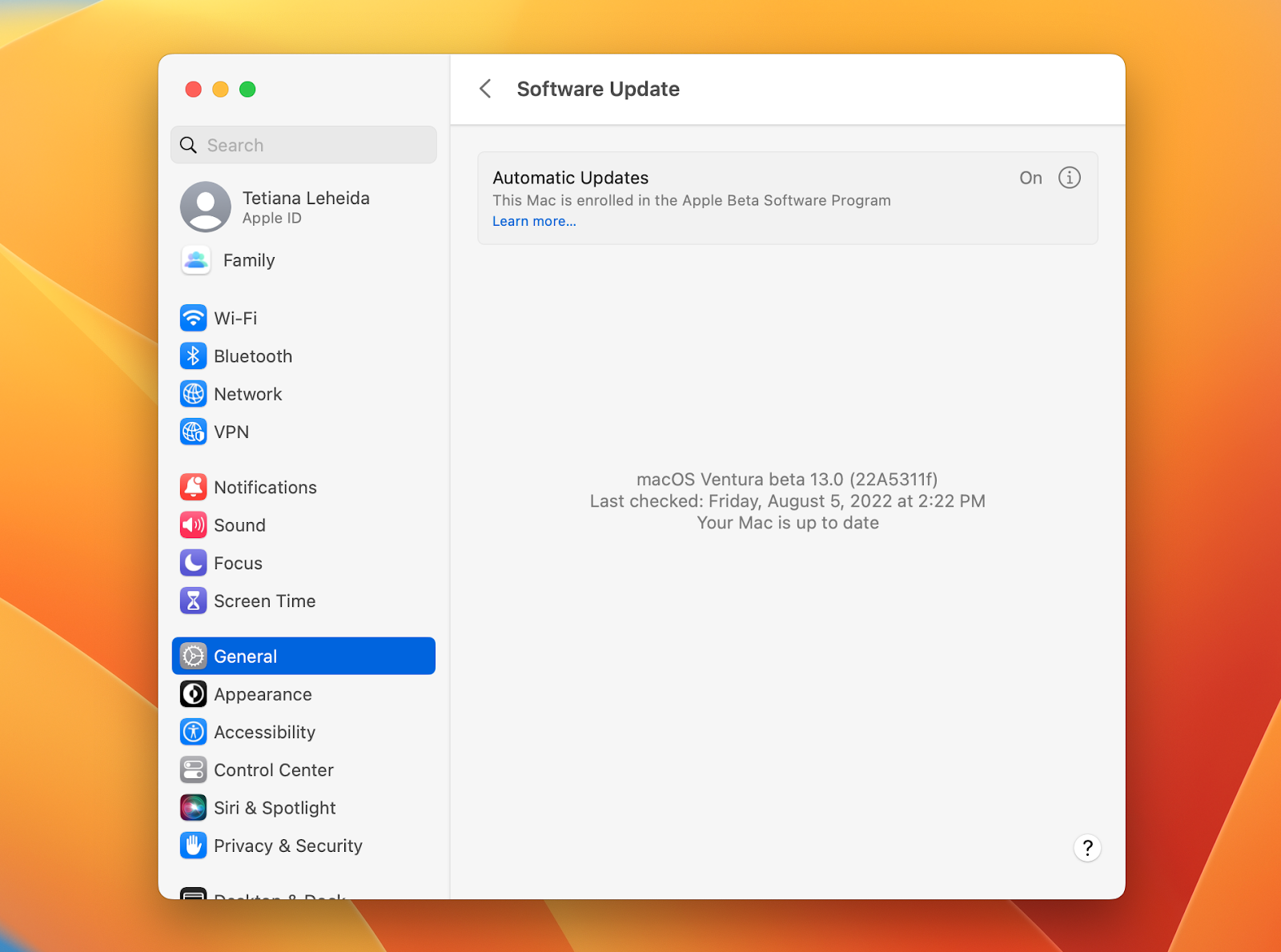1281x952 pixels.
Task: Select Siri & Spotlight label
Action: pyautogui.click(x=275, y=809)
